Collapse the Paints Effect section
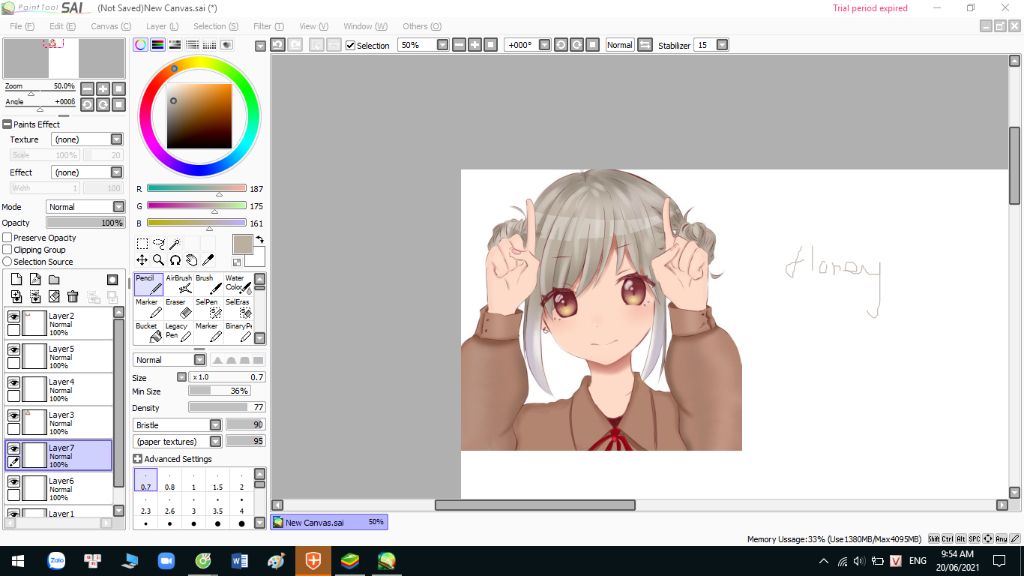1024x576 pixels. click(7, 124)
